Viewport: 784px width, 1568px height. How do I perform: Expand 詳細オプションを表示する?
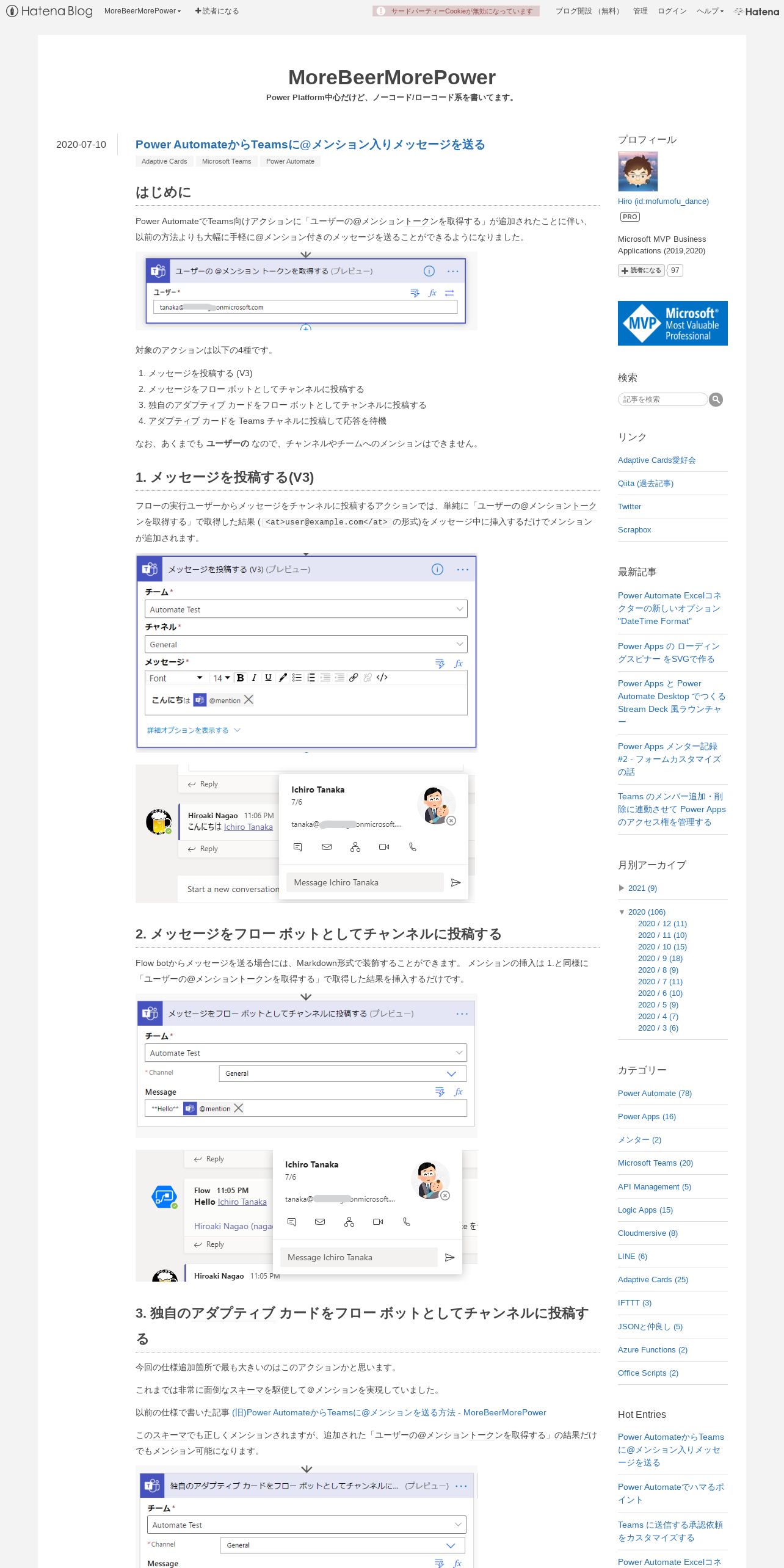tap(194, 730)
